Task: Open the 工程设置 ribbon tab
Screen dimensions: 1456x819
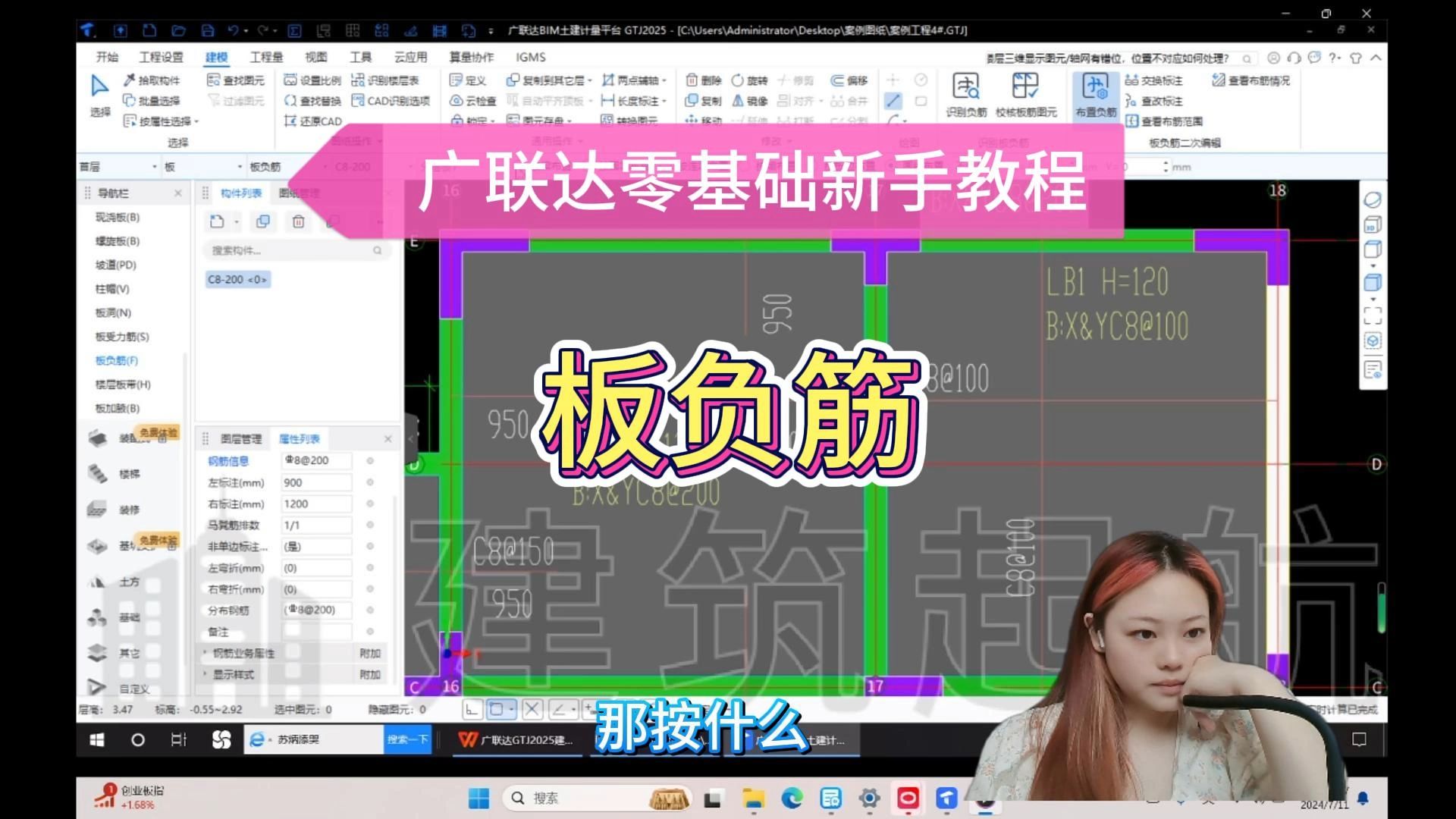Action: (161, 57)
